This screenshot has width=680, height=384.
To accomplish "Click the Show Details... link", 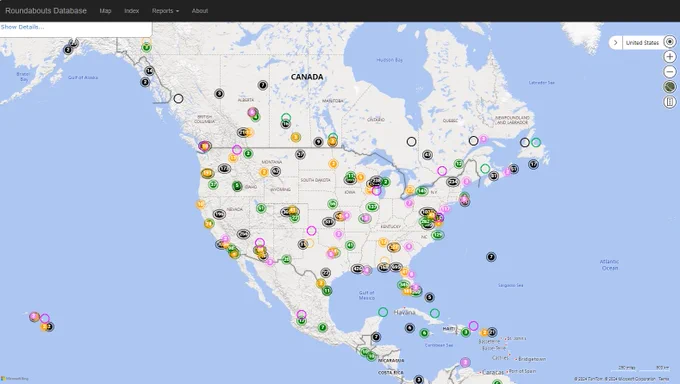I will pyautogui.click(x=22, y=27).
